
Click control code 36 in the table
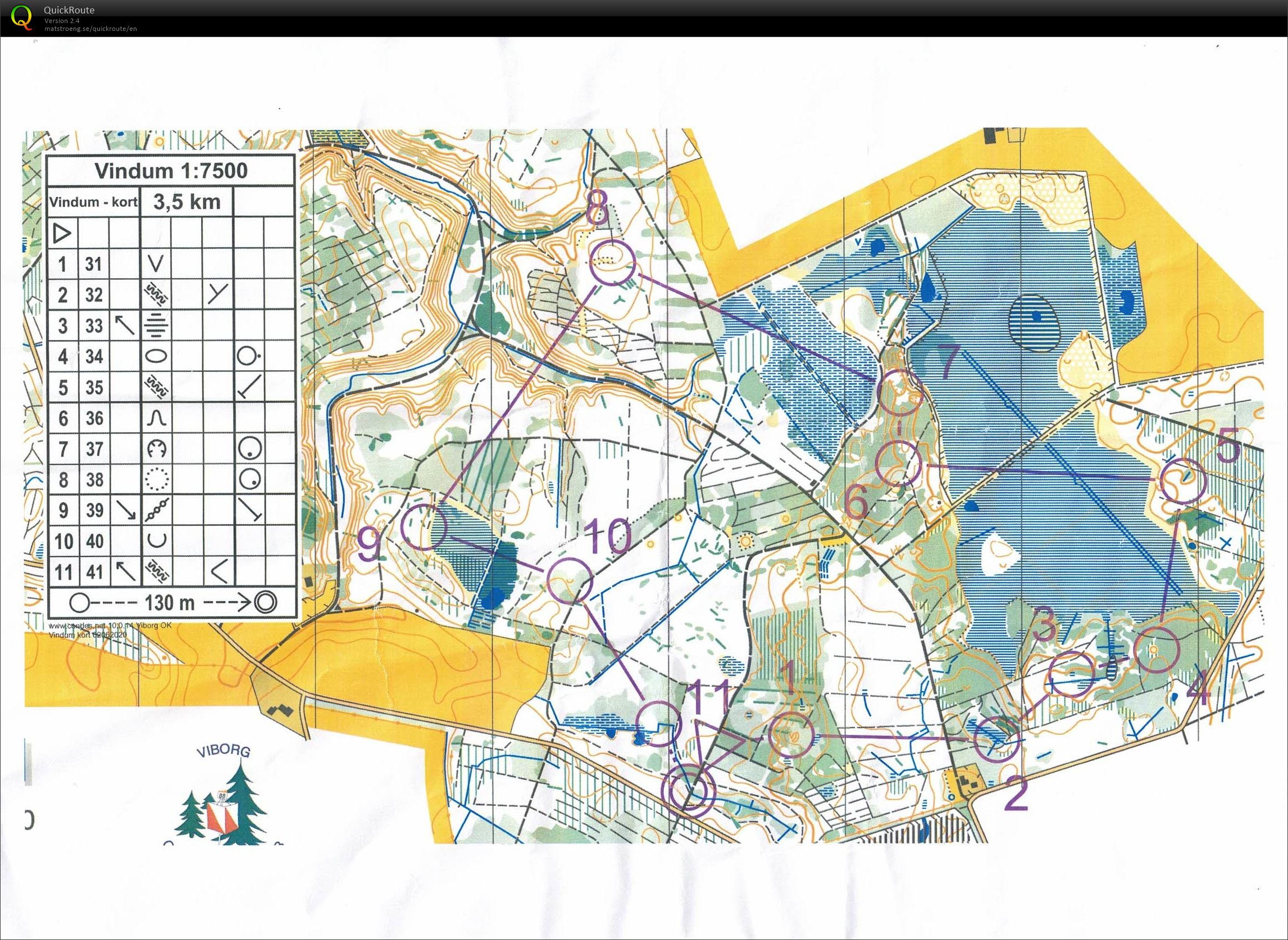click(x=94, y=419)
